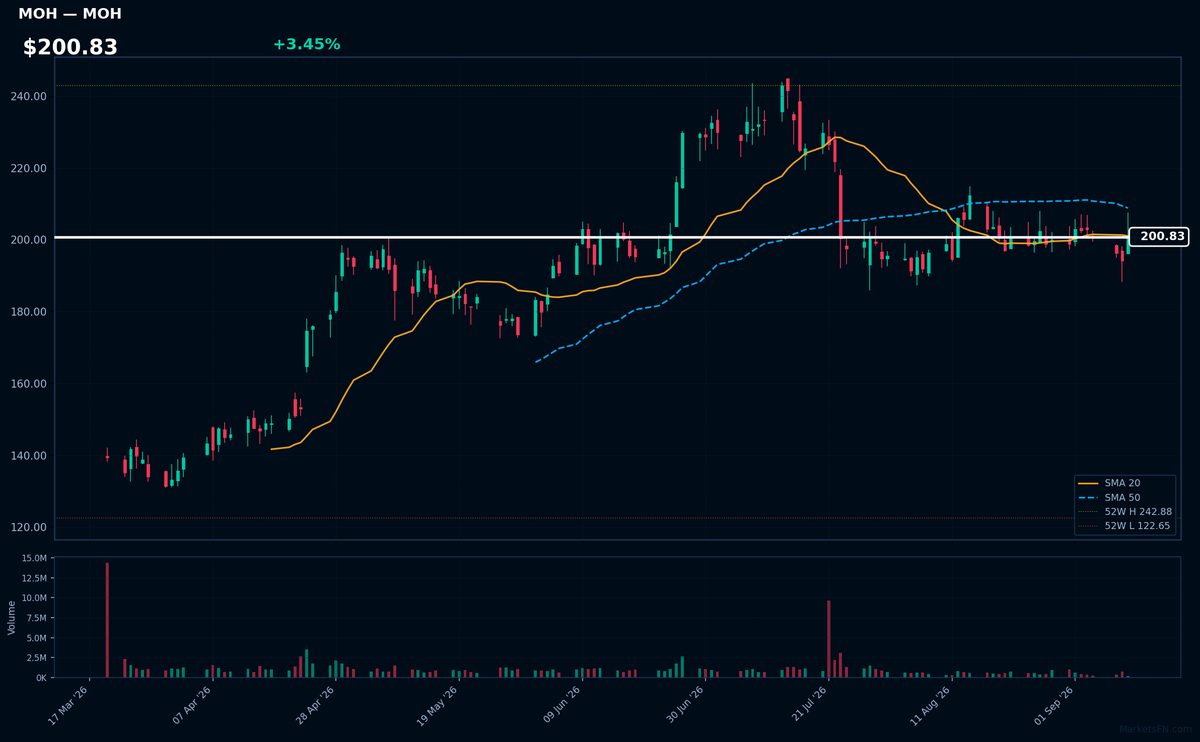This screenshot has height=742, width=1200.
Task: Click the 12.5M volume axis label
Action: 33,578
